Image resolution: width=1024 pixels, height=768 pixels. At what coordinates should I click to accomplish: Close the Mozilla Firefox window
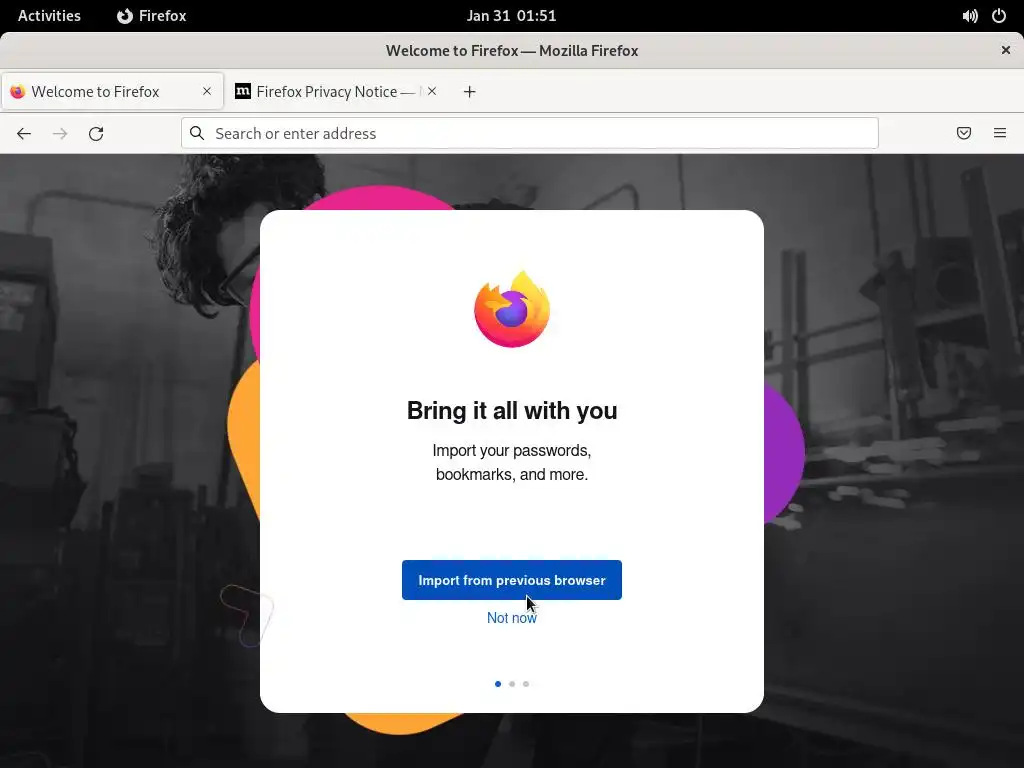point(1006,50)
